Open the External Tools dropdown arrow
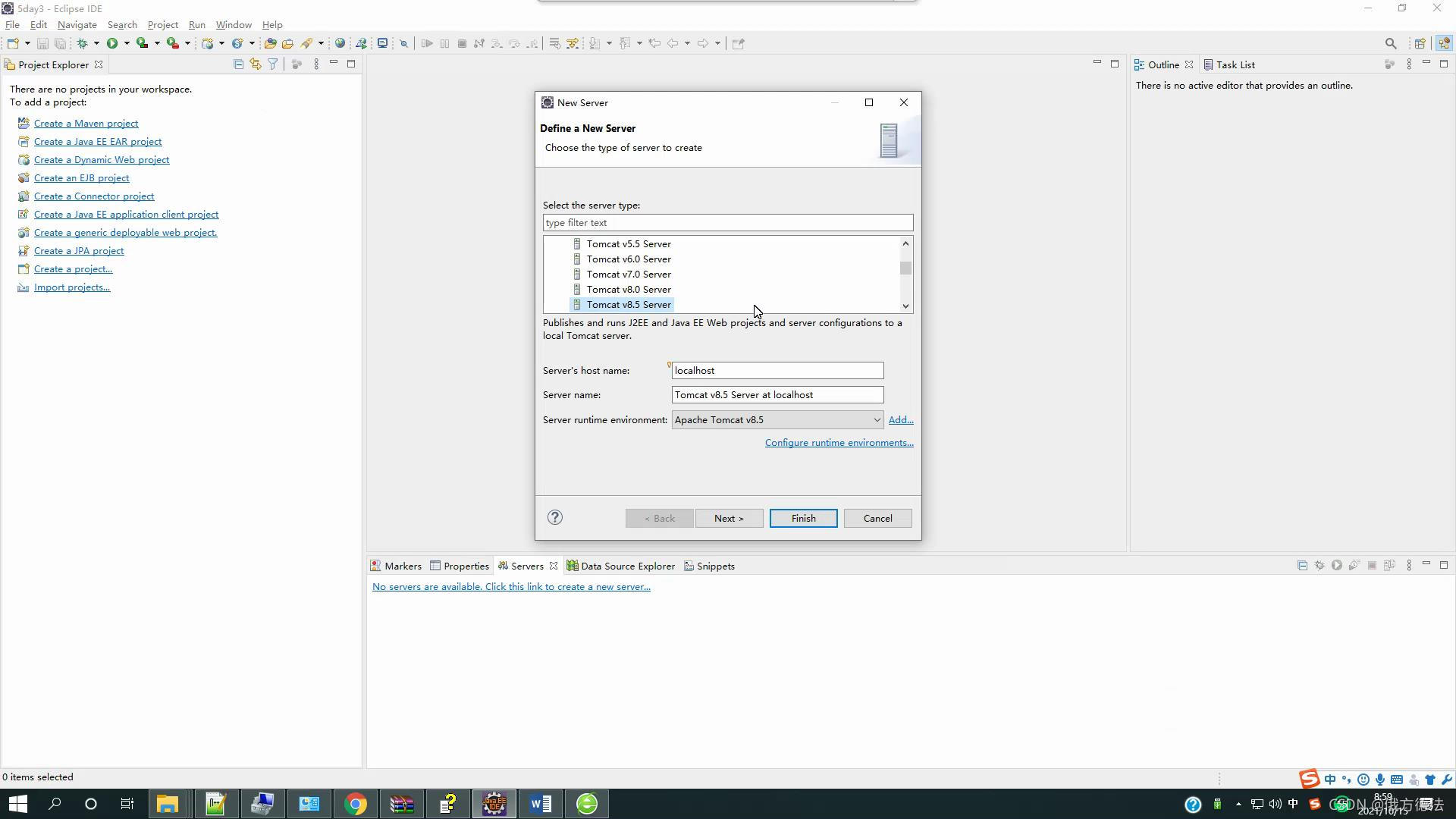The image size is (1456, 819). [x=187, y=43]
